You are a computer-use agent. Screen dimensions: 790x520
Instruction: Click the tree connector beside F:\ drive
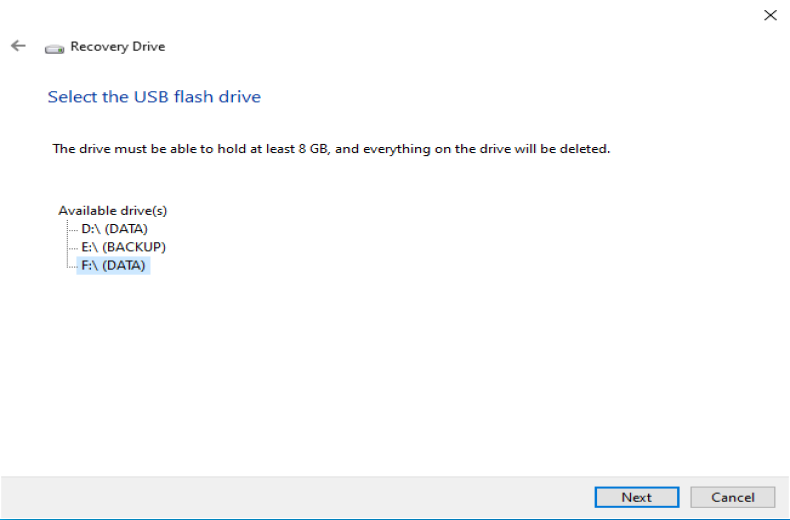coord(71,266)
